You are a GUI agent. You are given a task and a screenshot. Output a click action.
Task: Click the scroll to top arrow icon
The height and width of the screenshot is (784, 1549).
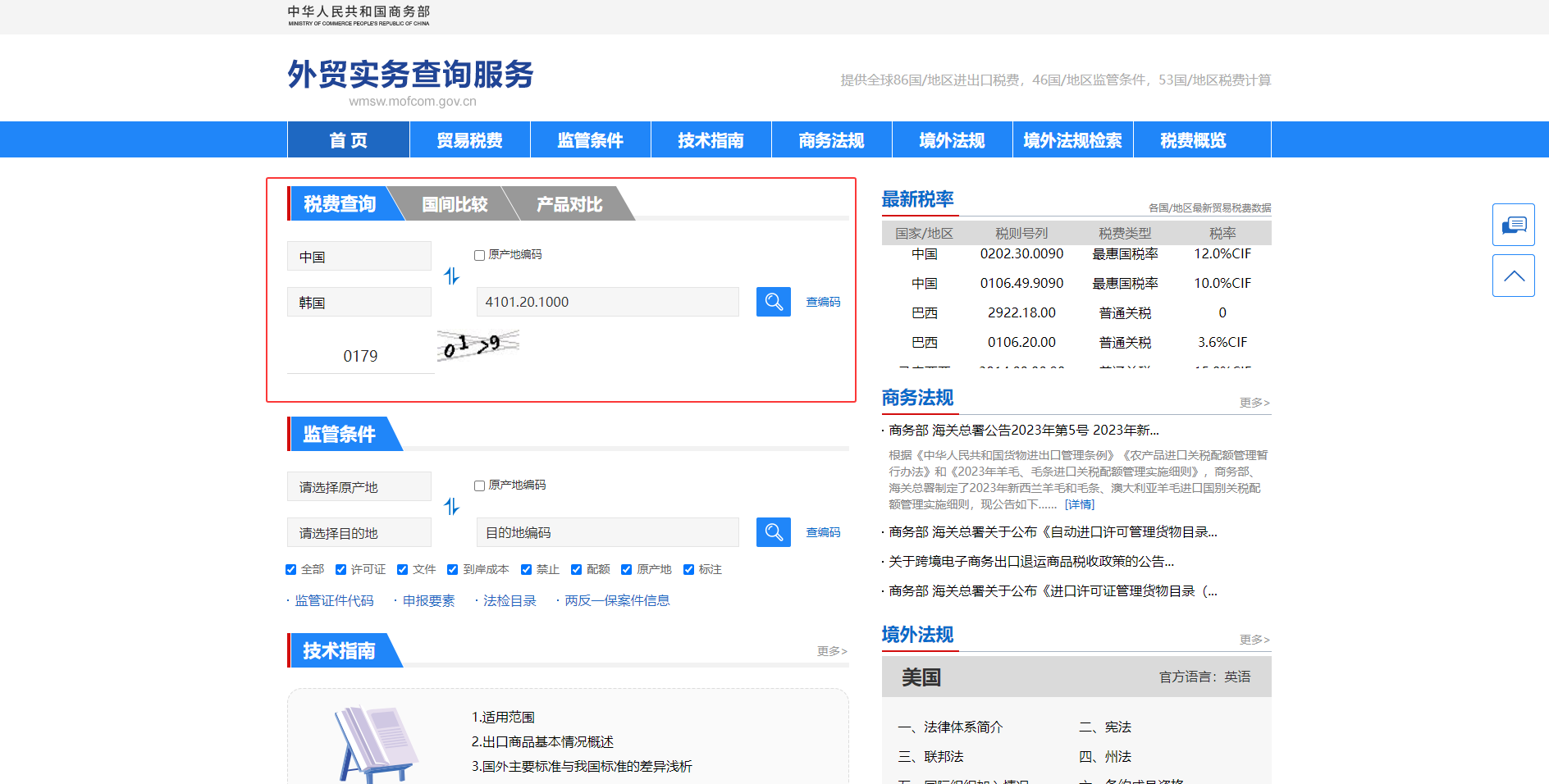[x=1513, y=276]
